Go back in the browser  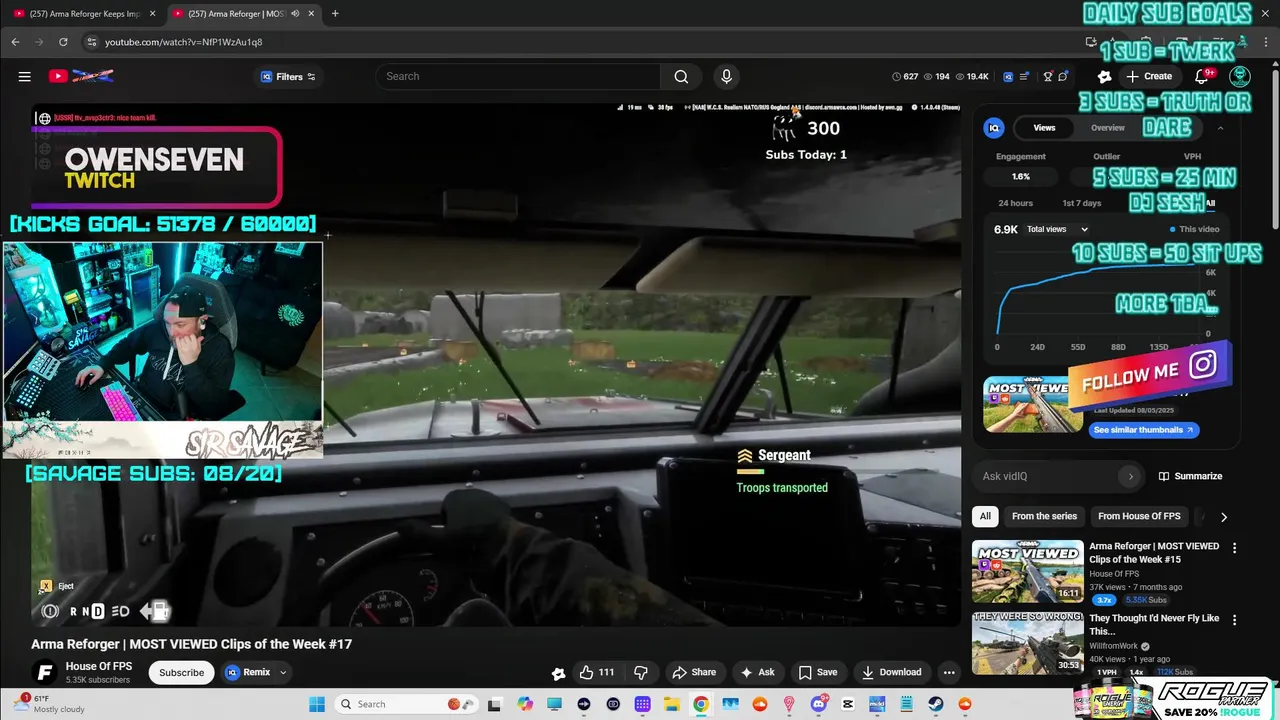[15, 42]
